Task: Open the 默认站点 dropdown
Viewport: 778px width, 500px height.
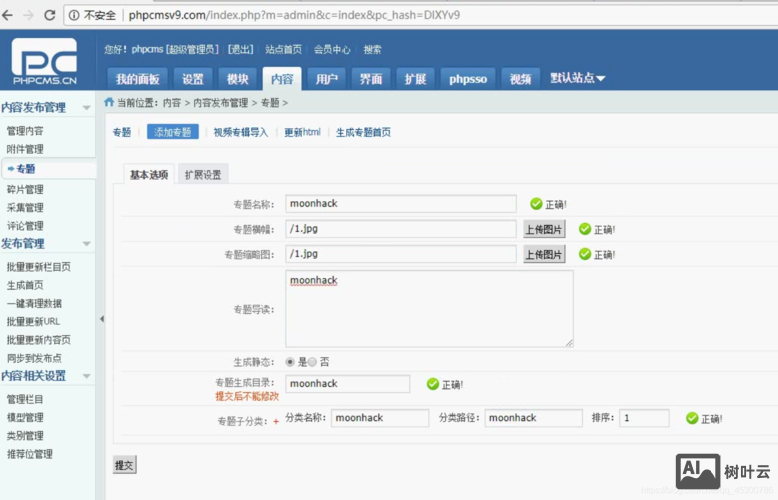Action: 578,78
